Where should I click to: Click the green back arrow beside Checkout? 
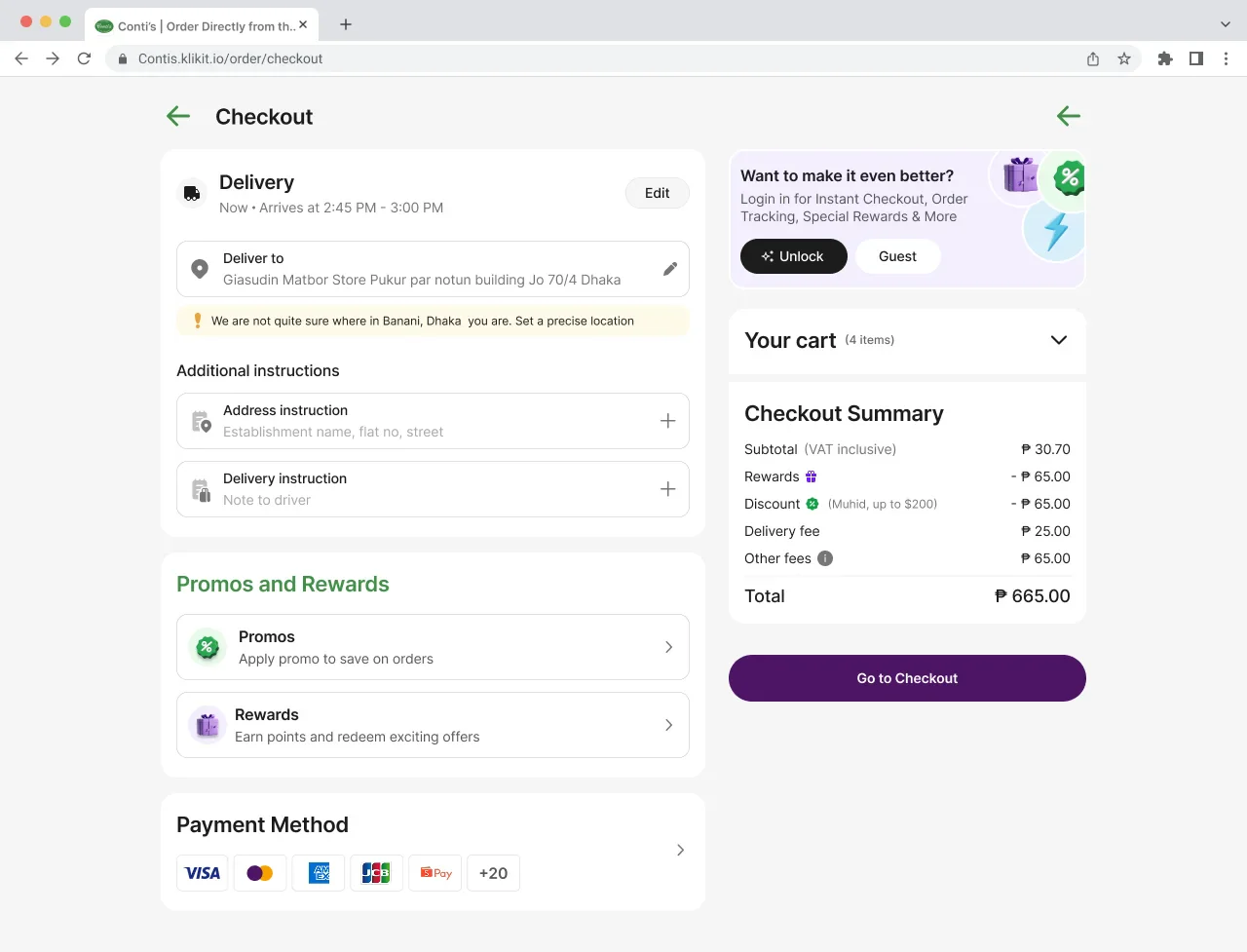click(178, 117)
